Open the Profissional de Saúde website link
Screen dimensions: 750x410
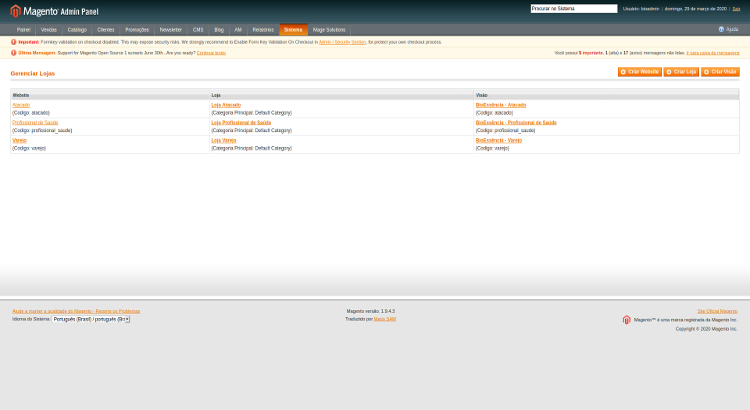tap(35, 123)
